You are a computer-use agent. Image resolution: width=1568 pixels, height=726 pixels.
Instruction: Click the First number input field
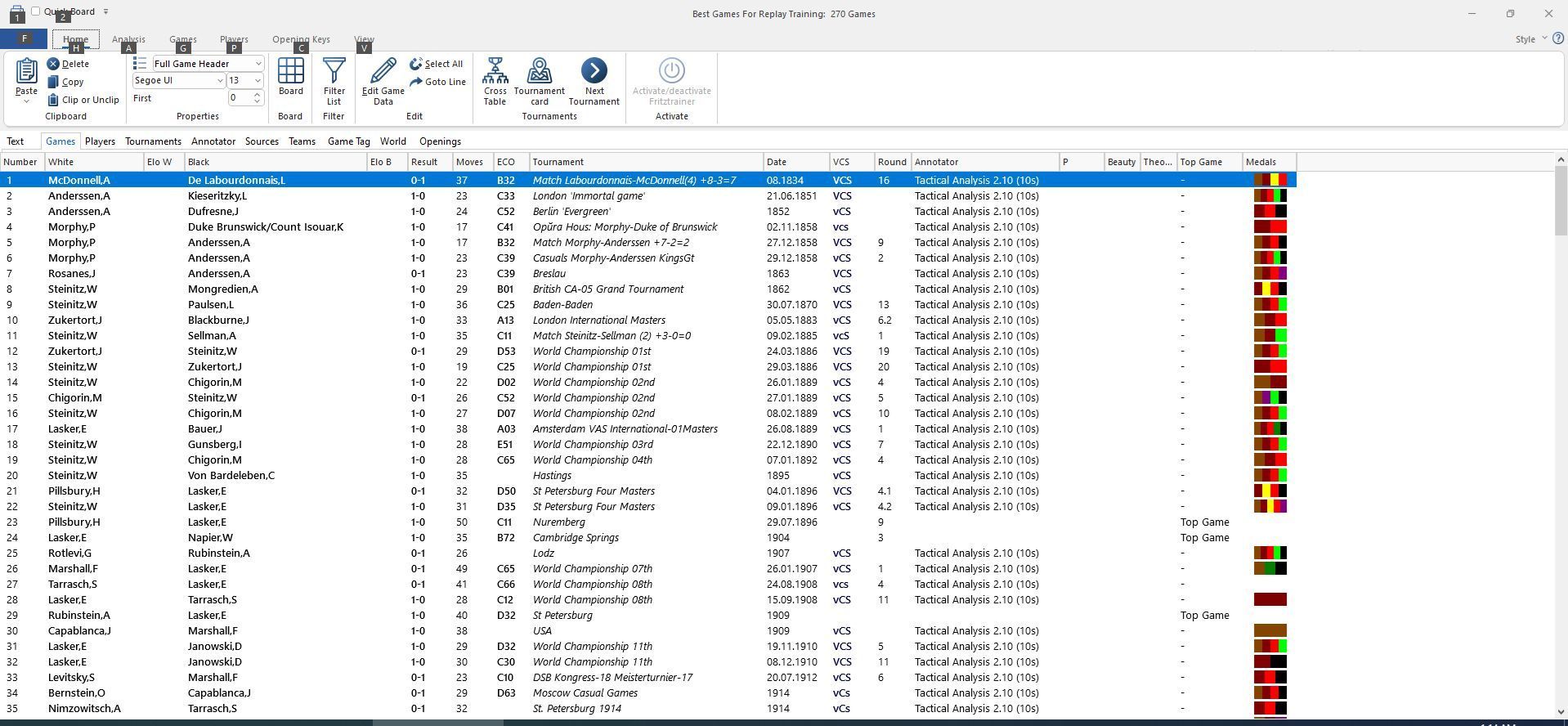(240, 98)
